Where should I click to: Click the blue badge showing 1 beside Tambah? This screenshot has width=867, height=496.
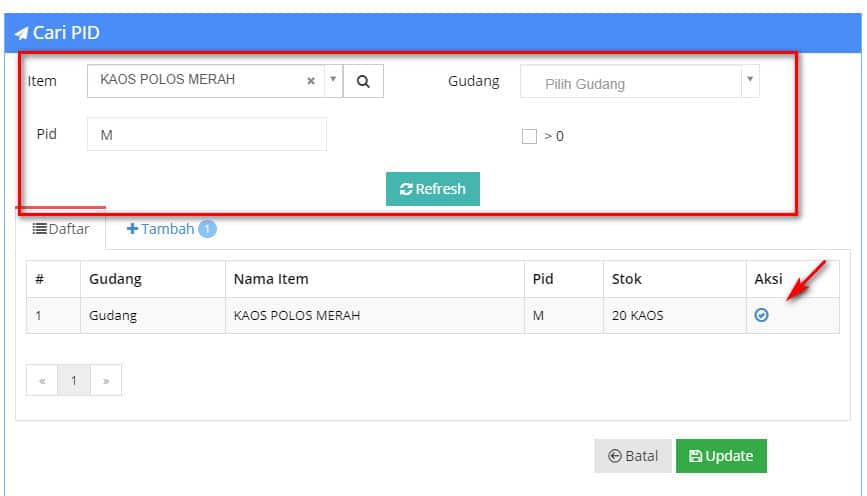click(x=207, y=228)
